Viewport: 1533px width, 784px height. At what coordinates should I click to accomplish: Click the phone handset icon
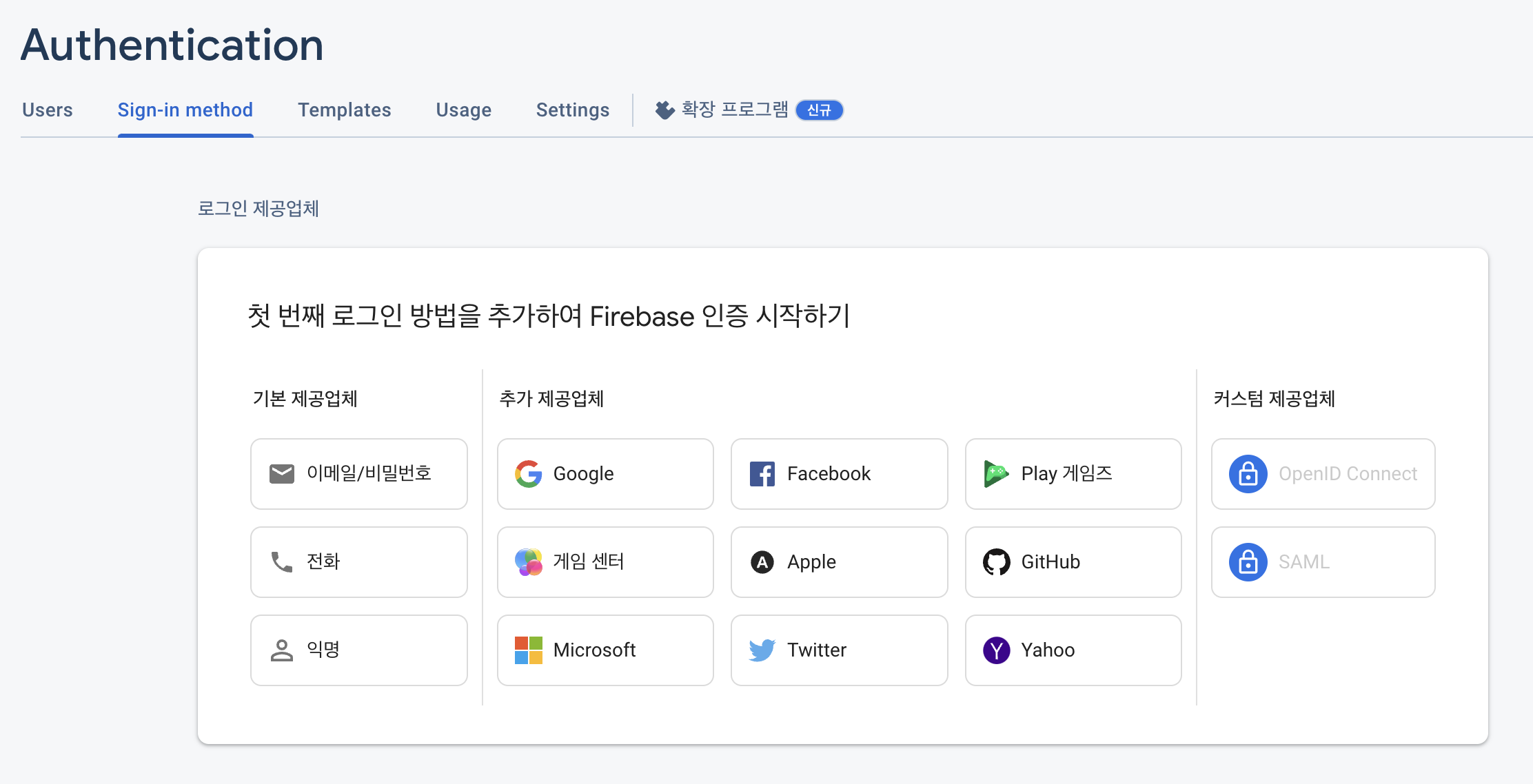click(x=281, y=562)
